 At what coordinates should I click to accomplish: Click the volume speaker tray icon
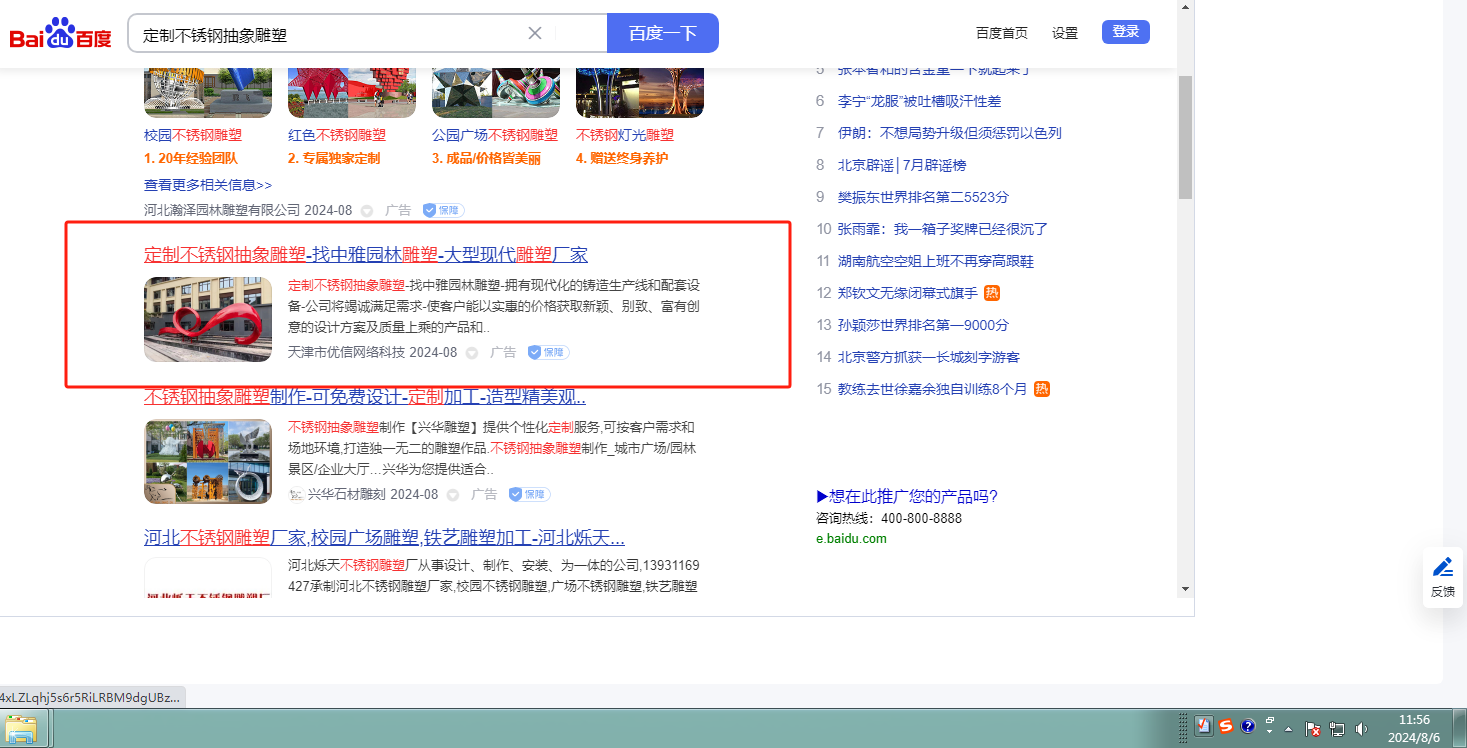(1362, 729)
